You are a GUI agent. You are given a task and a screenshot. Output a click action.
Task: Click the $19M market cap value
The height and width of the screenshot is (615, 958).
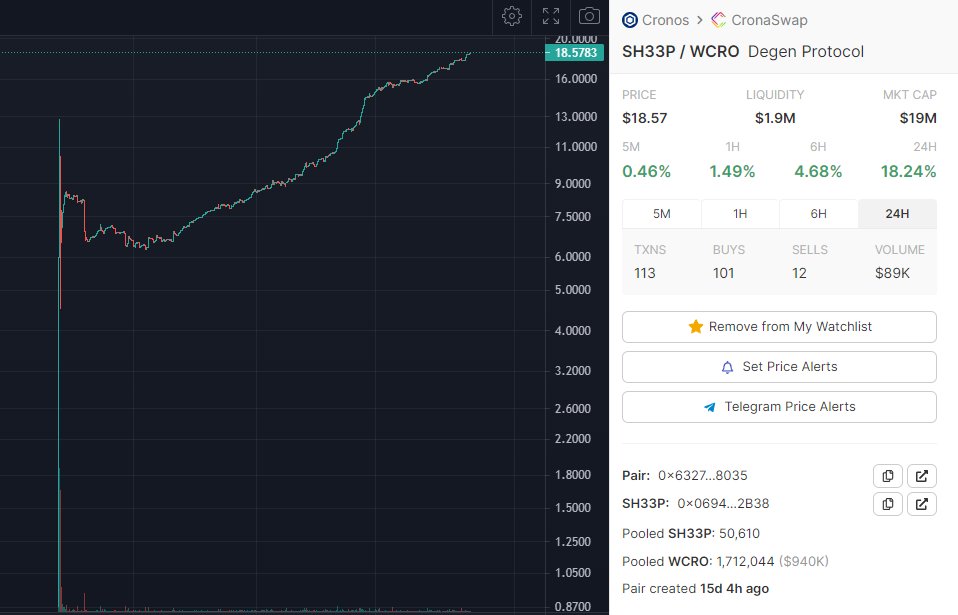[918, 118]
